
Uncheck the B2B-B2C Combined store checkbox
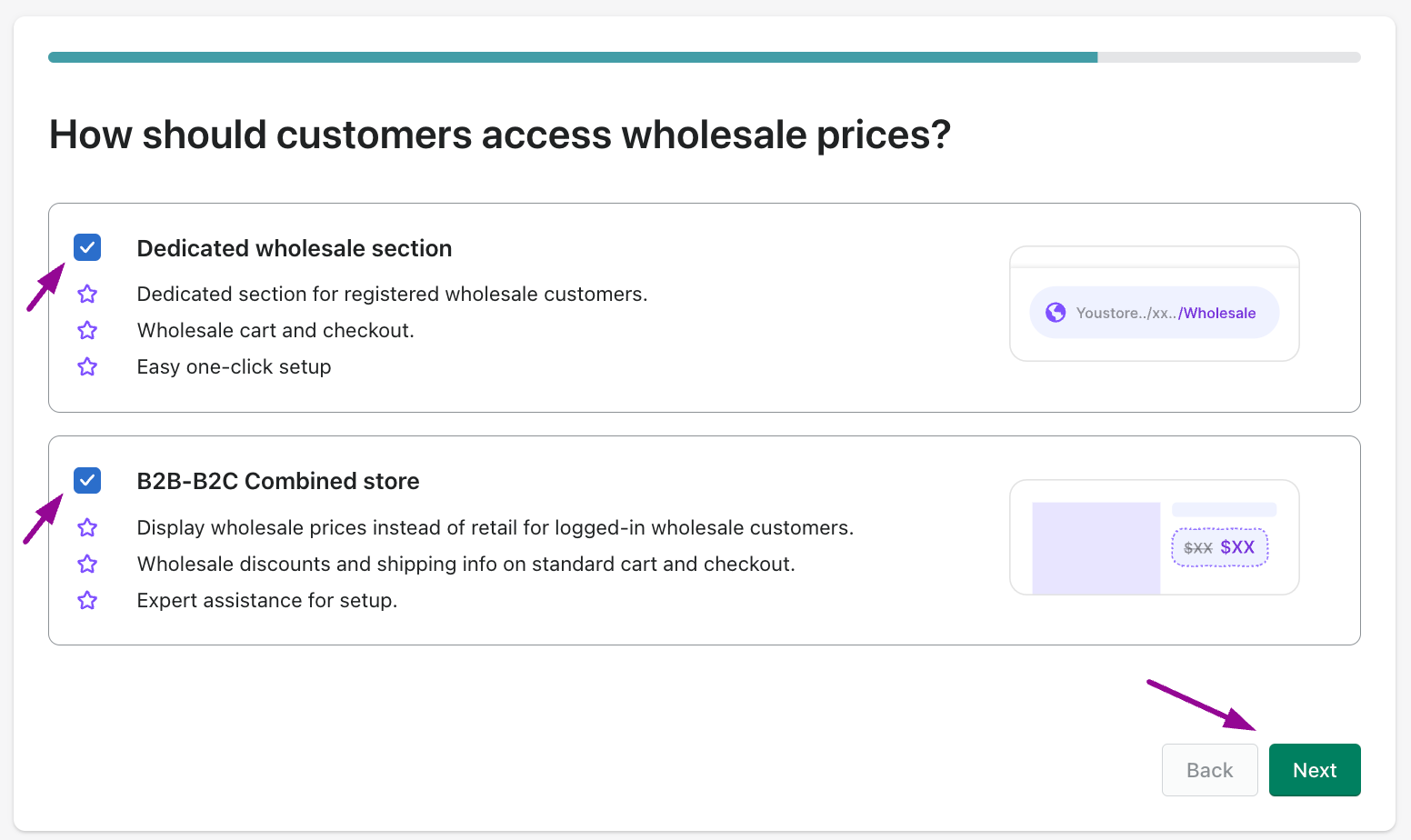coord(87,480)
